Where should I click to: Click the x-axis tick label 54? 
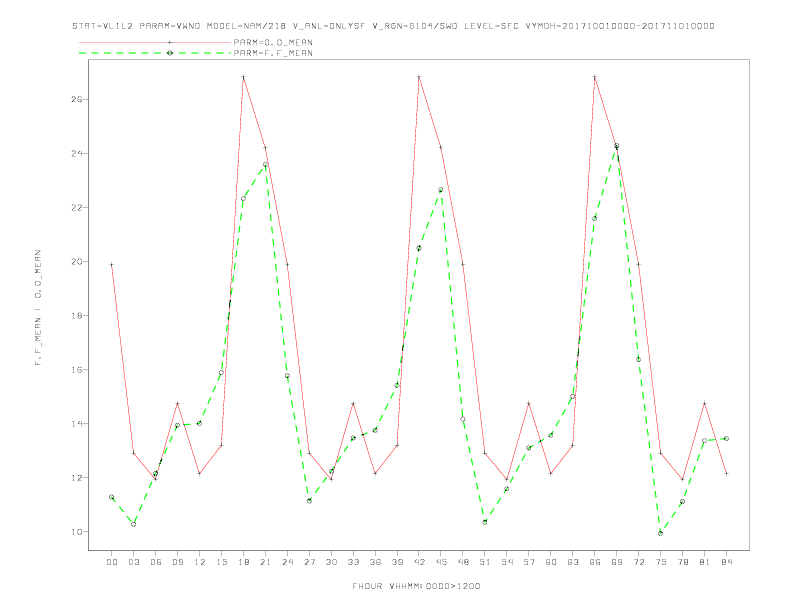[507, 562]
